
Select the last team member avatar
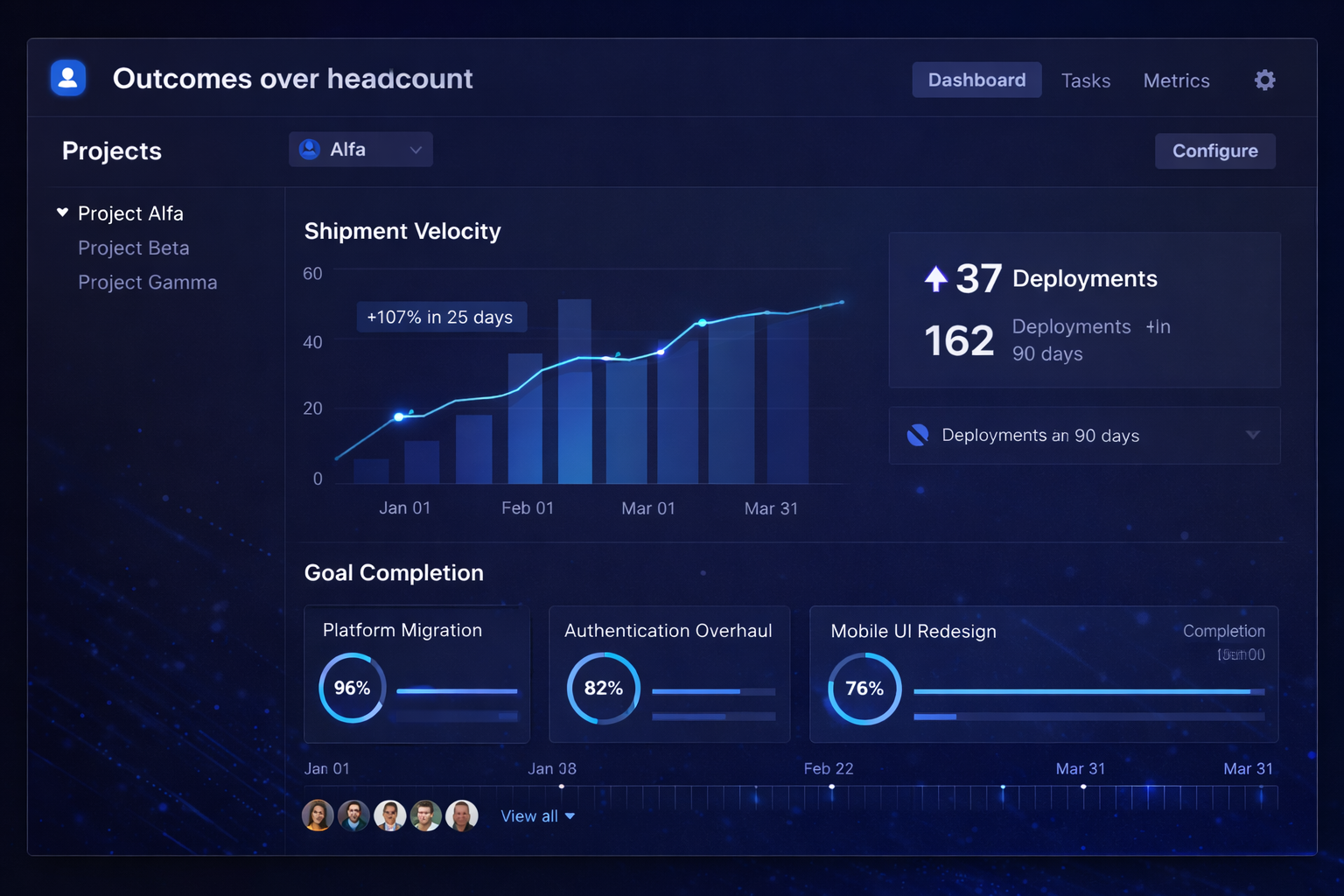tap(461, 815)
